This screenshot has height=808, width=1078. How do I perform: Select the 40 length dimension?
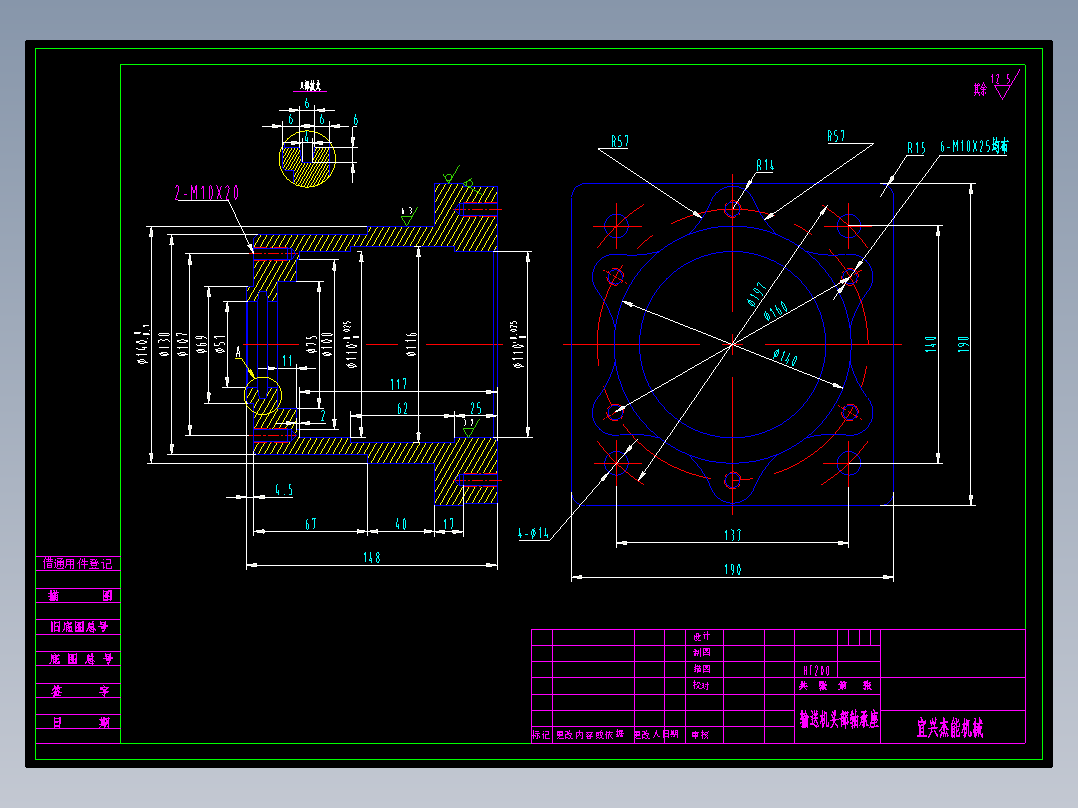(x=402, y=524)
